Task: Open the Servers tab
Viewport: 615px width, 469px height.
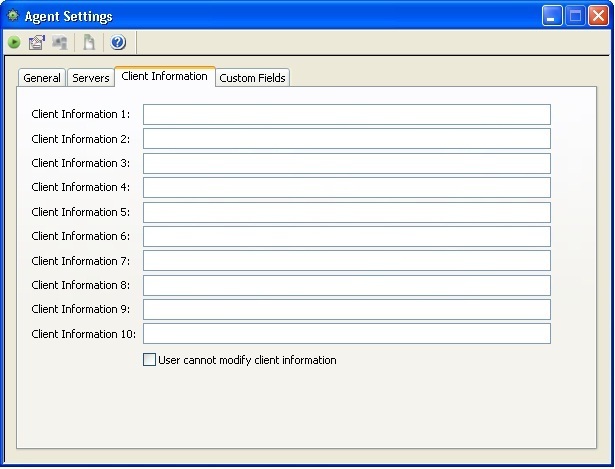Action: [91, 78]
